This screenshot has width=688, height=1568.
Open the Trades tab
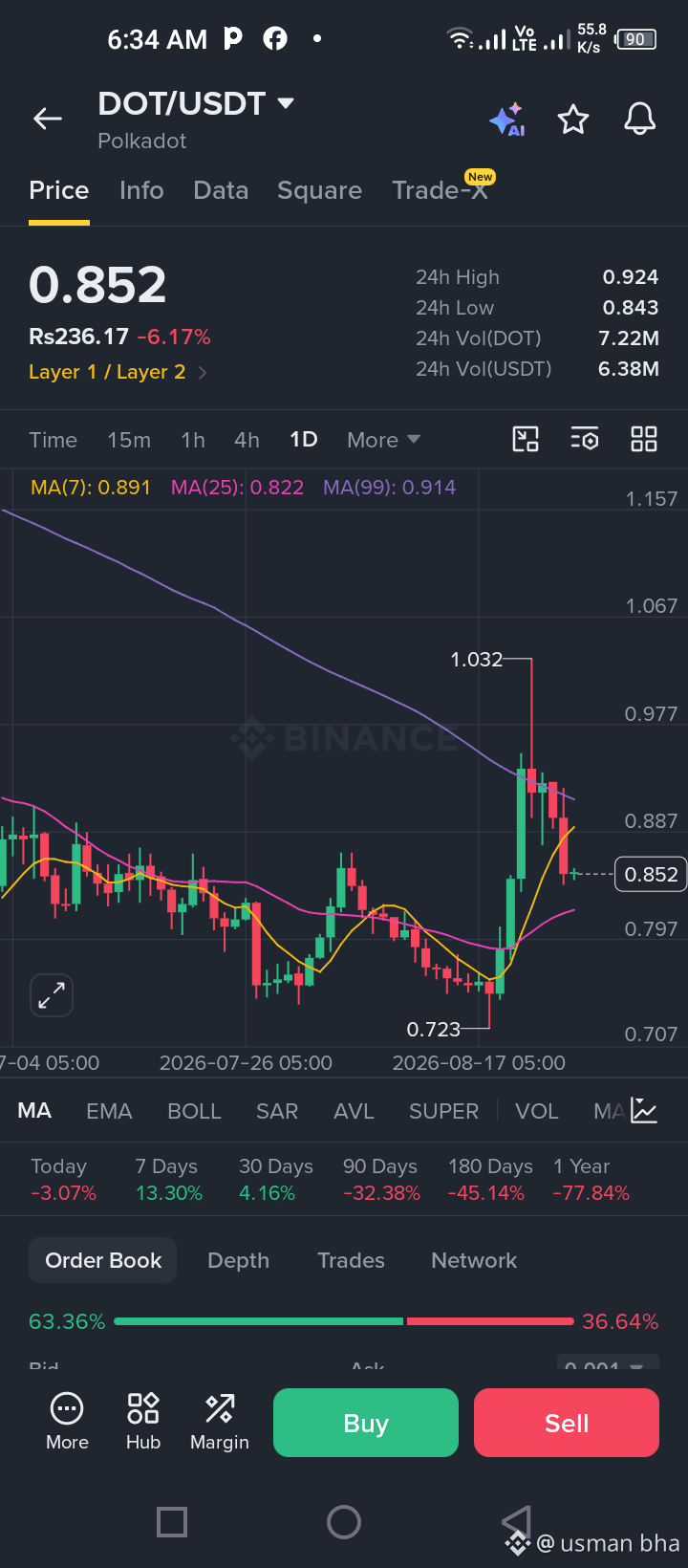coord(351,1260)
